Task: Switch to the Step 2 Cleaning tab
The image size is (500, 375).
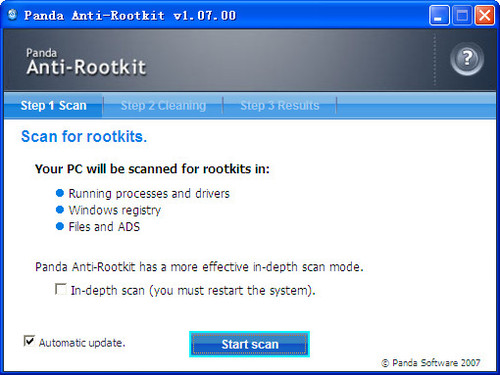Action: point(163,106)
